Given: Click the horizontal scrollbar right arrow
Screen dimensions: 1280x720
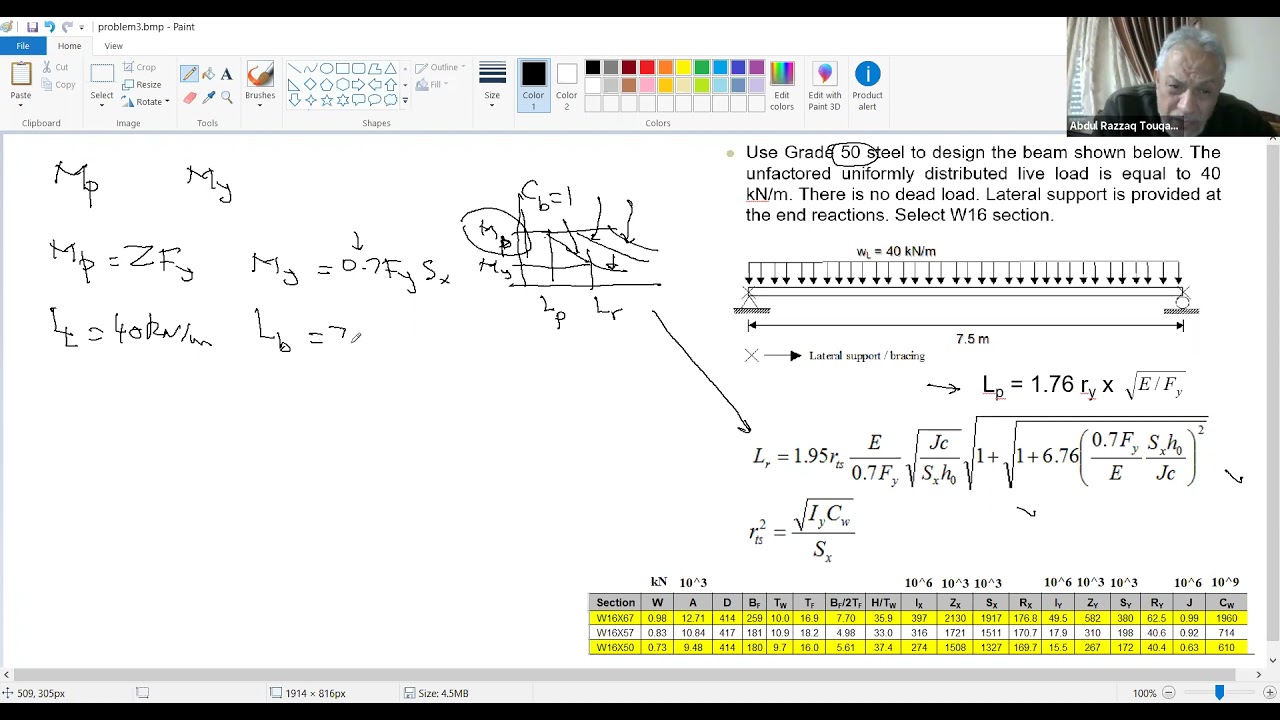Looking at the screenshot, I should pos(1259,675).
